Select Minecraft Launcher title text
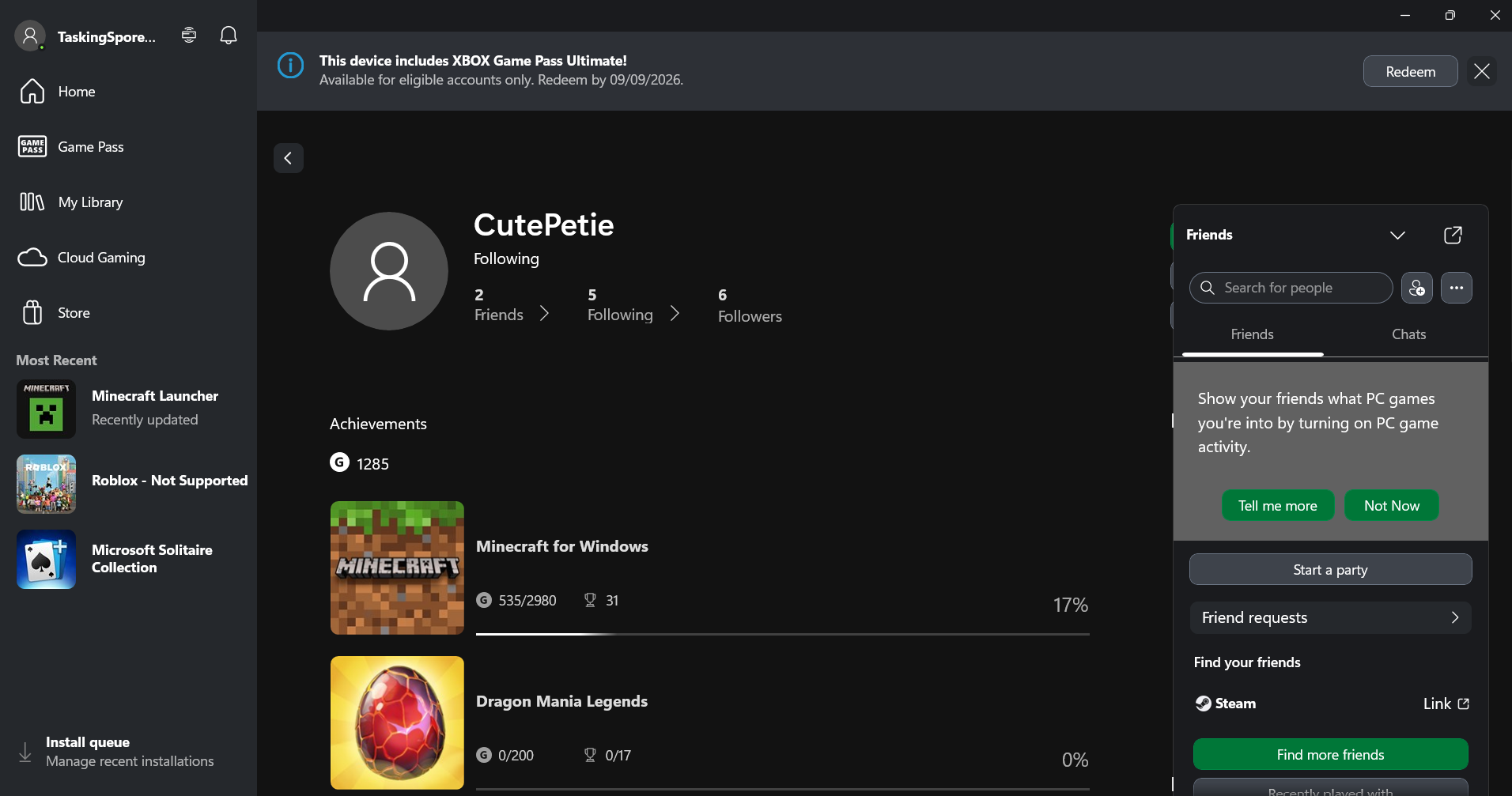This screenshot has height=796, width=1512. coord(155,396)
